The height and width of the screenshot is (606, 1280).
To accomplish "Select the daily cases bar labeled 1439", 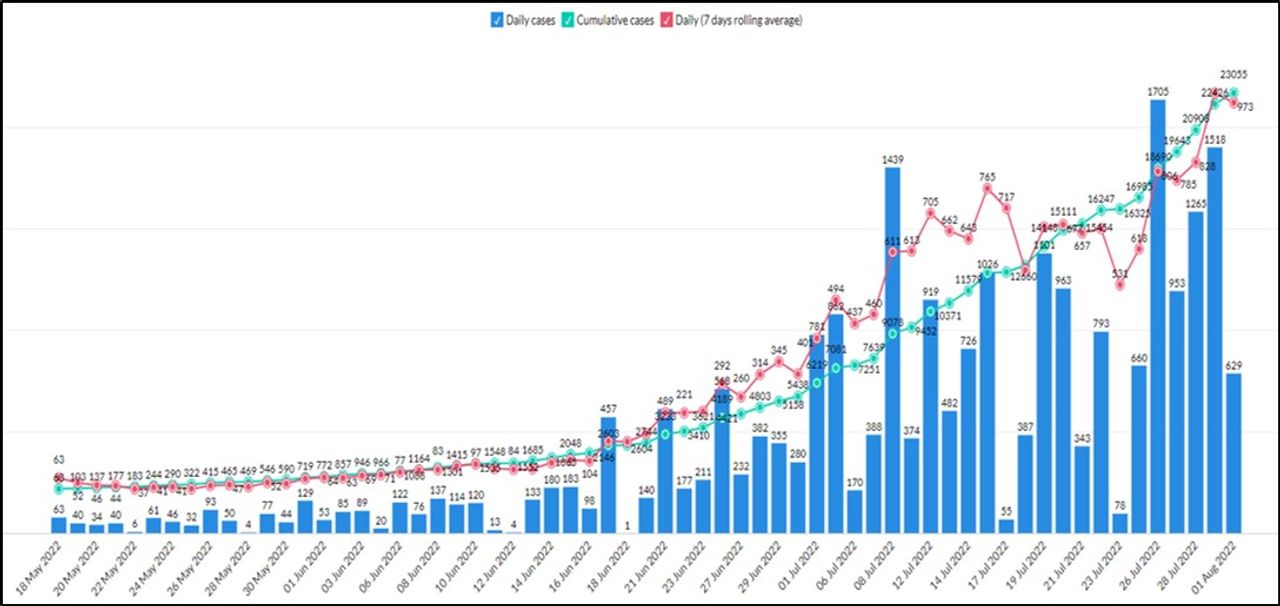I will tap(892, 350).
